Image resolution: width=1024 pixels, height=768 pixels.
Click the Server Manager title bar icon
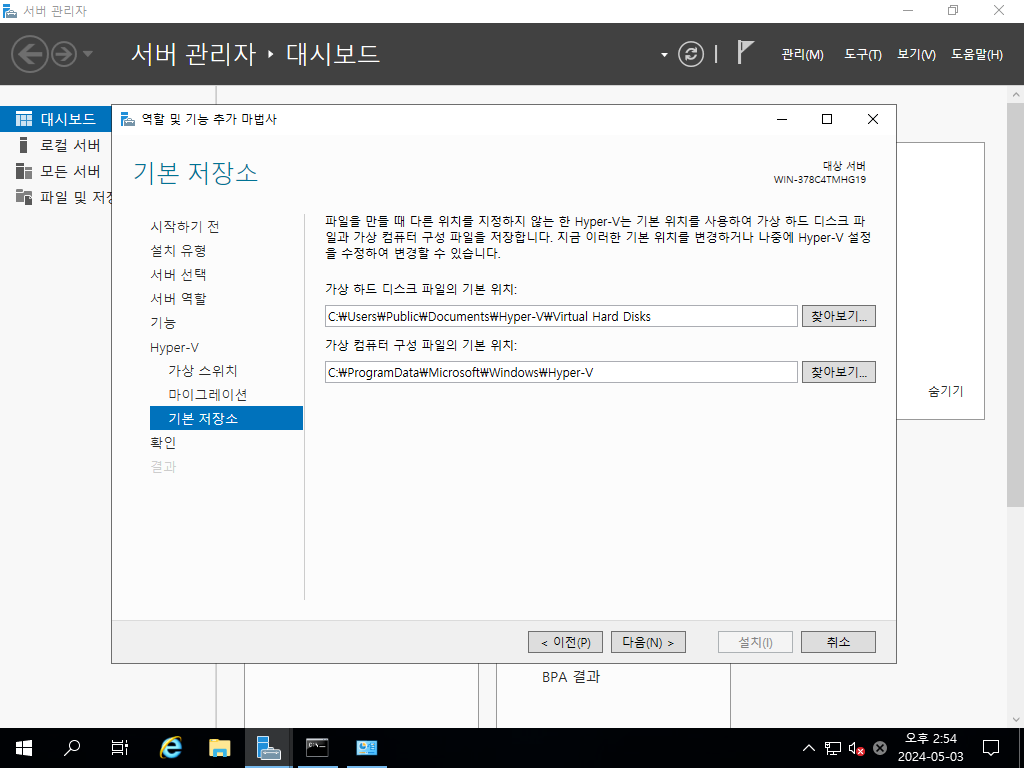pos(10,10)
